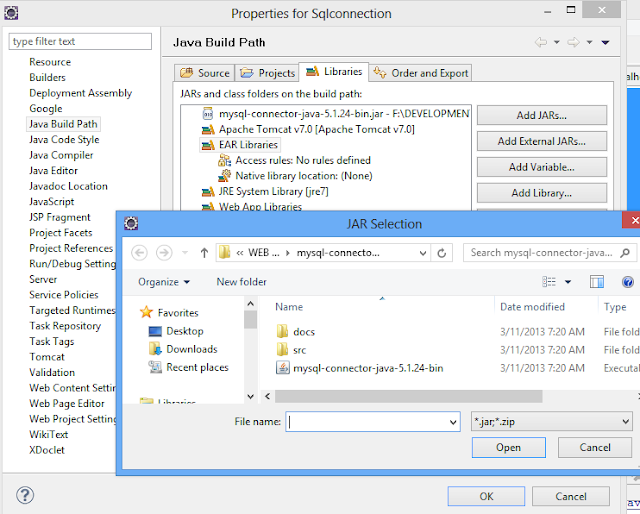Click OK in the Properties dialog
The height and width of the screenshot is (514, 640).
[x=486, y=496]
